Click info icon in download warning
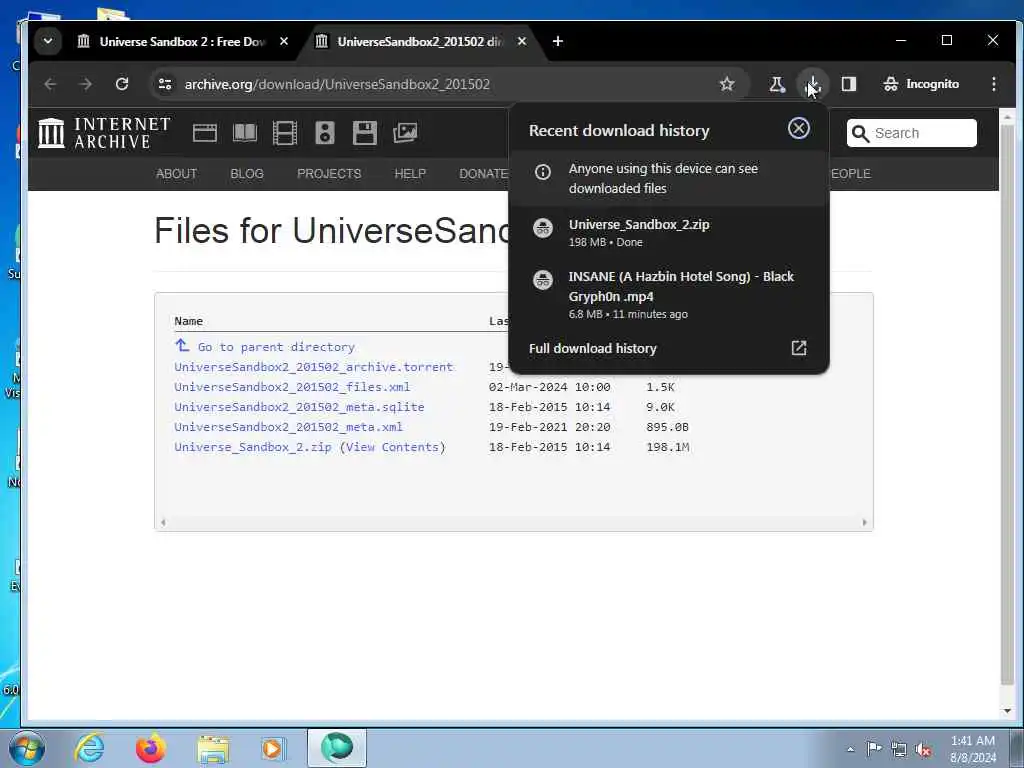Viewport: 1024px width, 768px height. 543,172
